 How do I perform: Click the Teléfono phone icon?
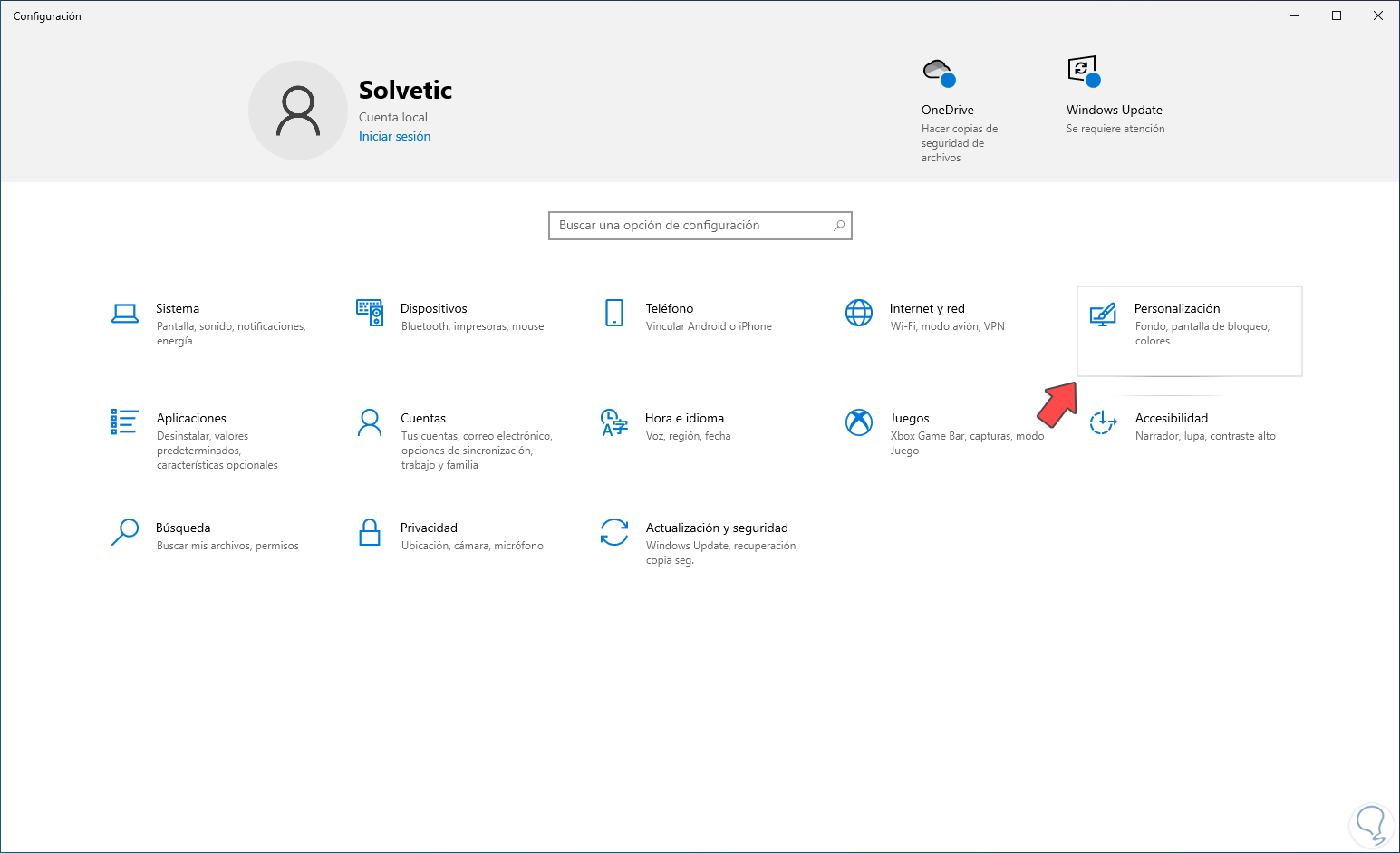614,313
